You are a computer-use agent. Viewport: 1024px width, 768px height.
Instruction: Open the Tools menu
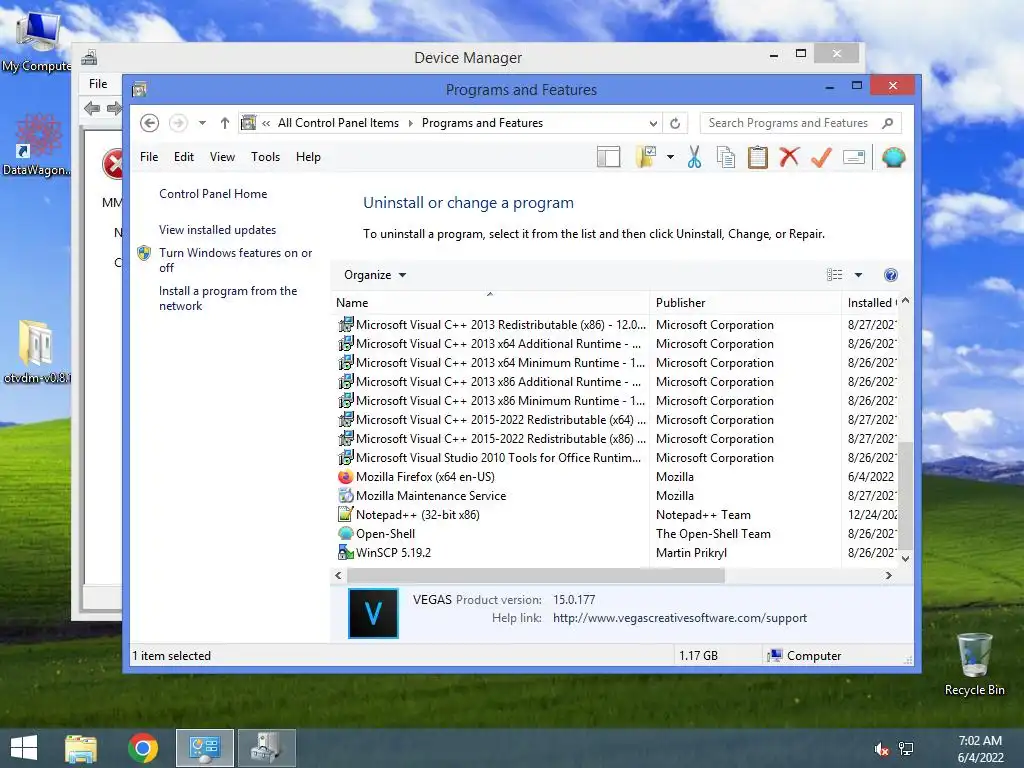(265, 157)
